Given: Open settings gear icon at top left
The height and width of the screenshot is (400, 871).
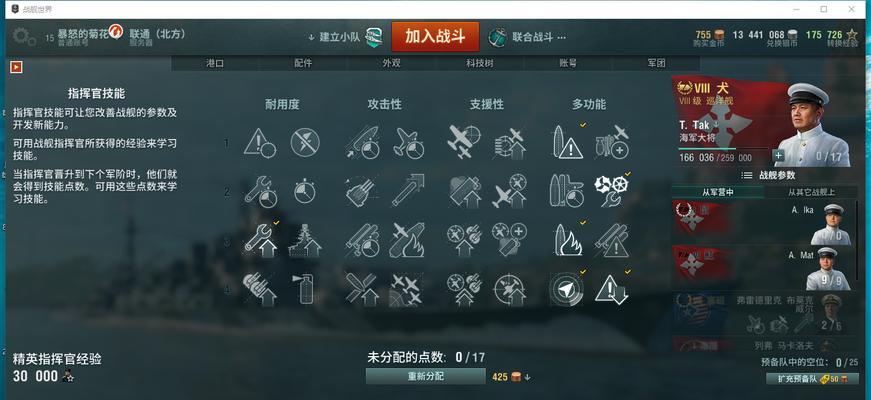Looking at the screenshot, I should coord(23,37).
